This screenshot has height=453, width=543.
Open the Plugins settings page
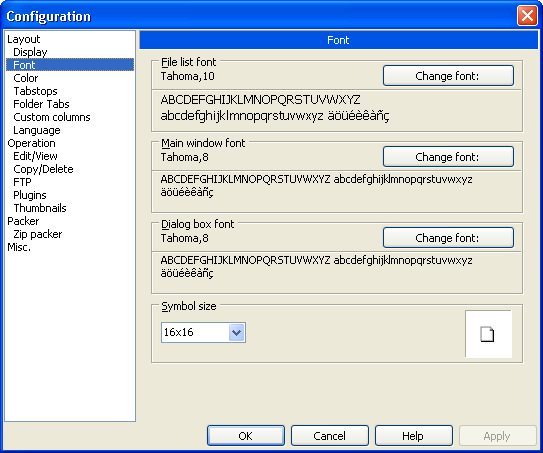pyautogui.click(x=30, y=195)
